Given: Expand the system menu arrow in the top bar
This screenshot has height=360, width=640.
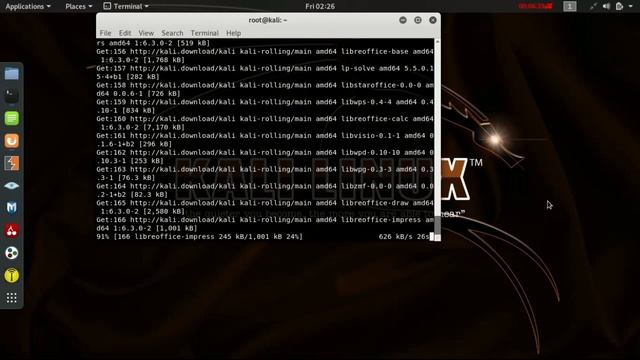Looking at the screenshot, I should click(630, 6).
